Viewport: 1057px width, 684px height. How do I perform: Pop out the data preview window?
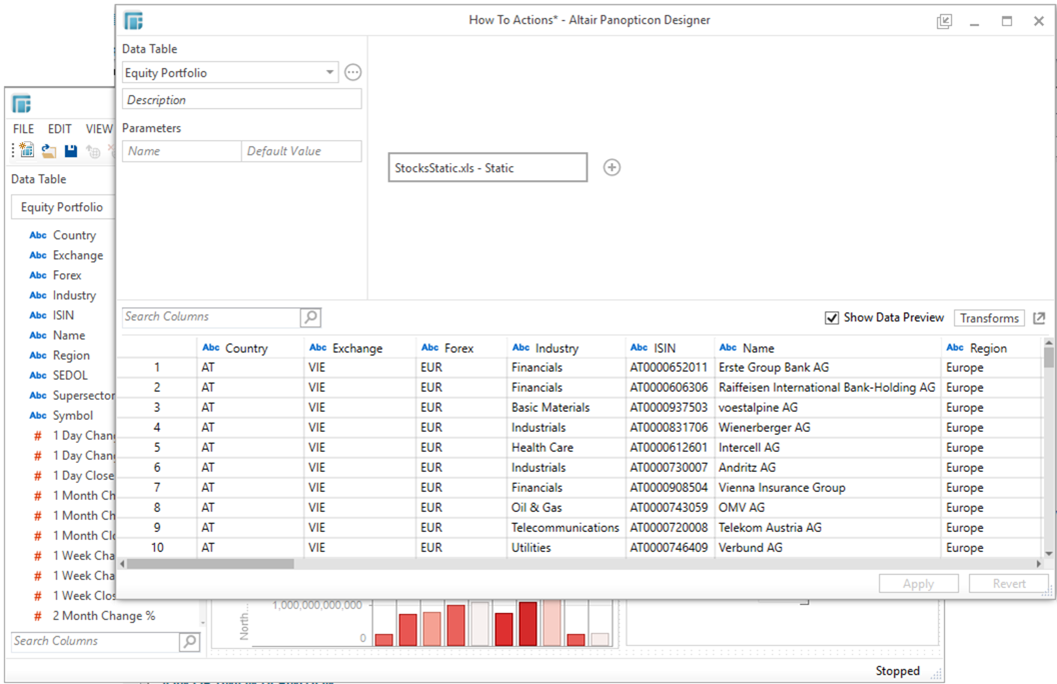pos(1039,318)
